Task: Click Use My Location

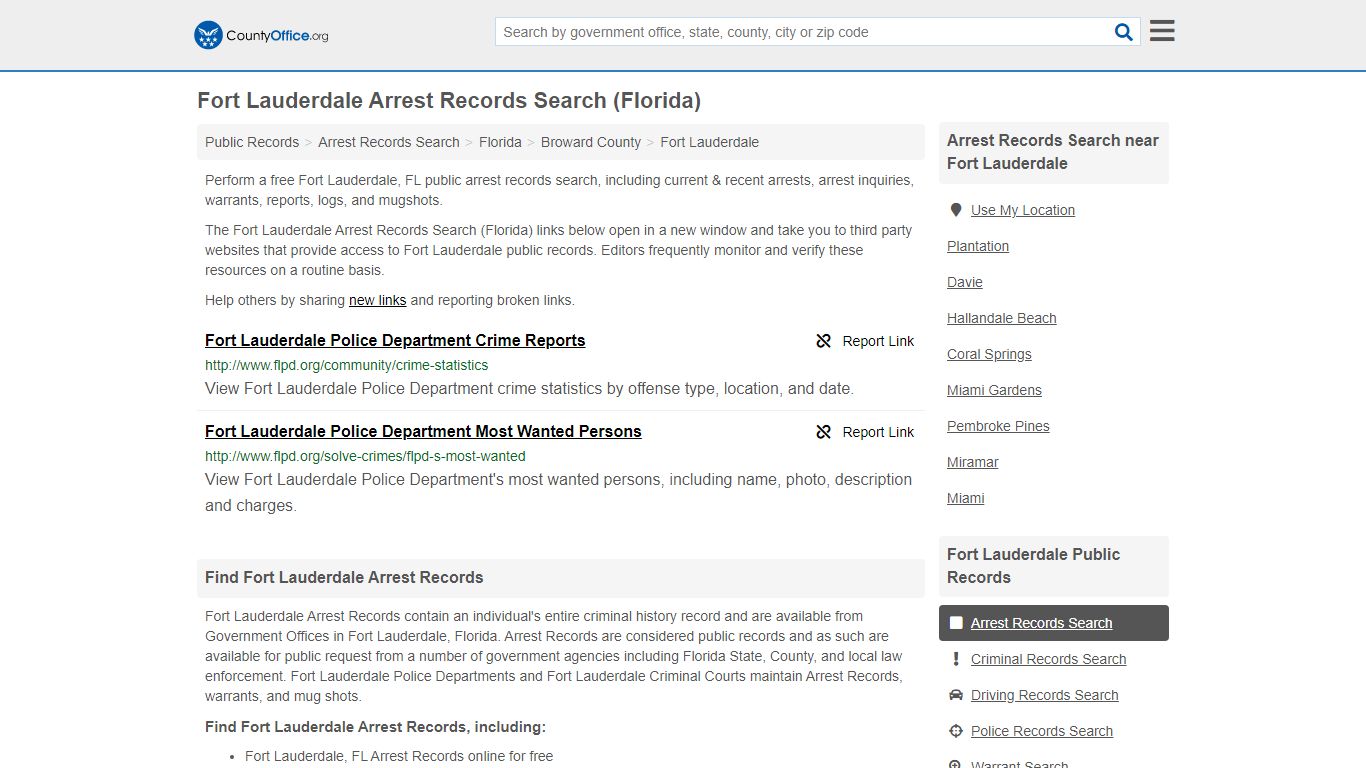Action: 1023,210
